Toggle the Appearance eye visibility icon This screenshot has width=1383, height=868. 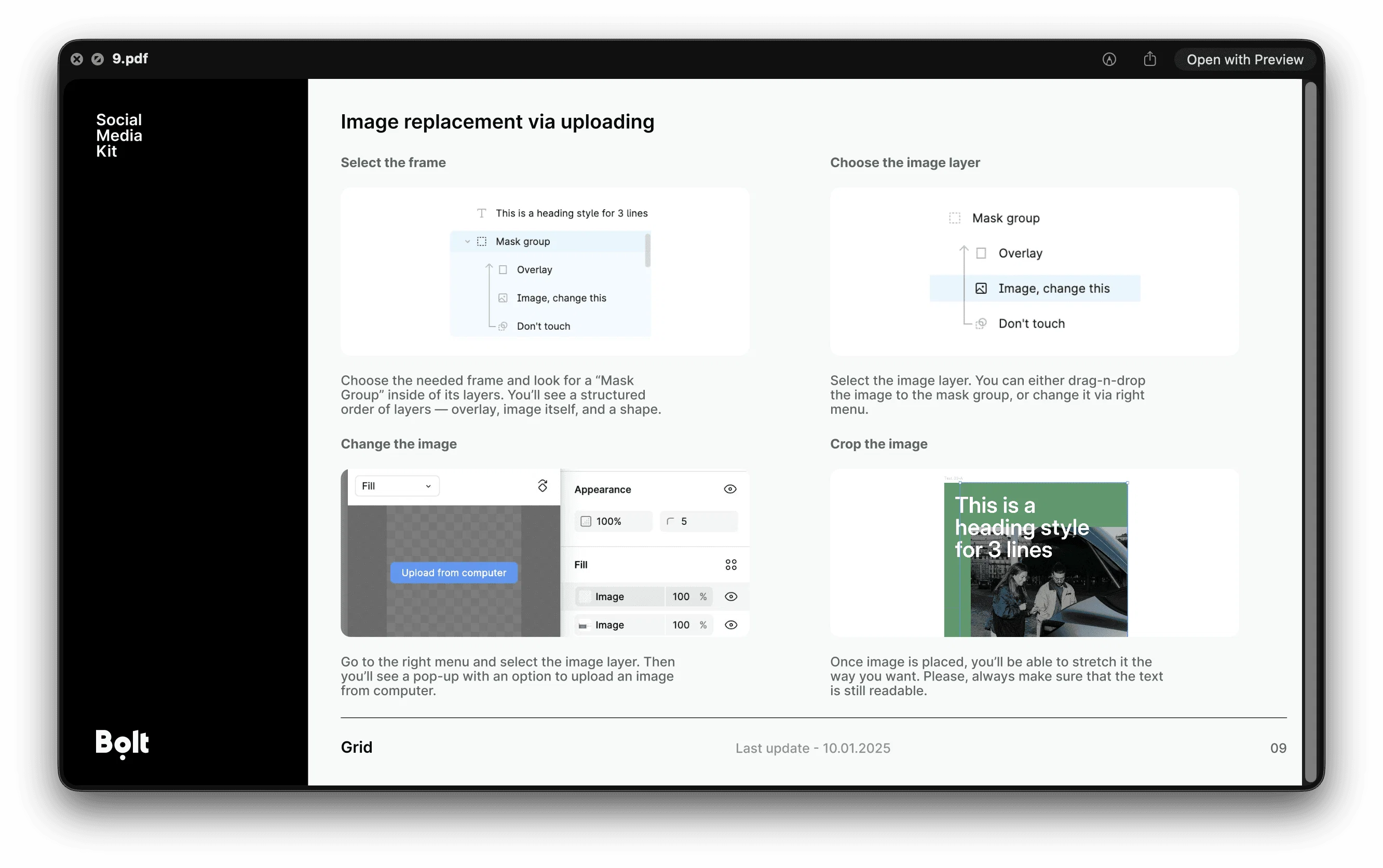point(730,489)
